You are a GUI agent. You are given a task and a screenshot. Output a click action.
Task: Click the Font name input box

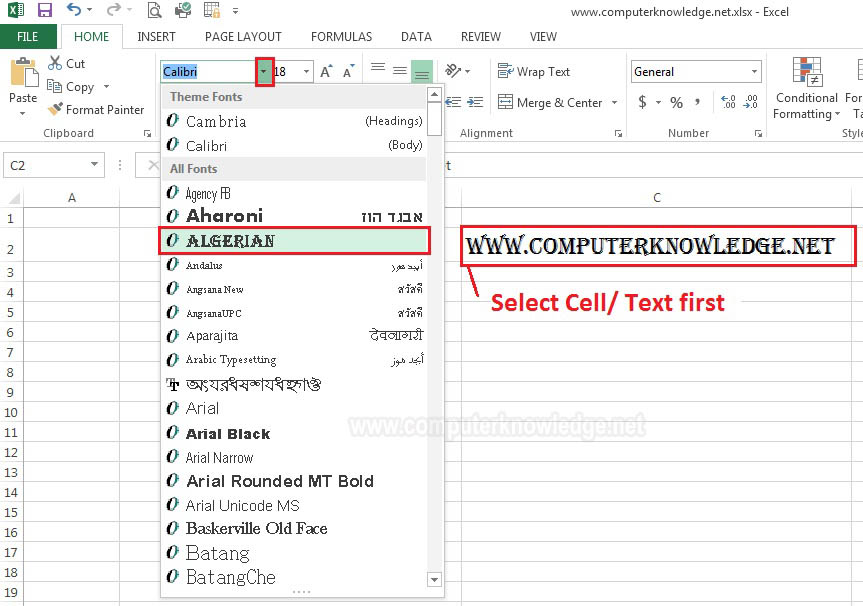[208, 72]
